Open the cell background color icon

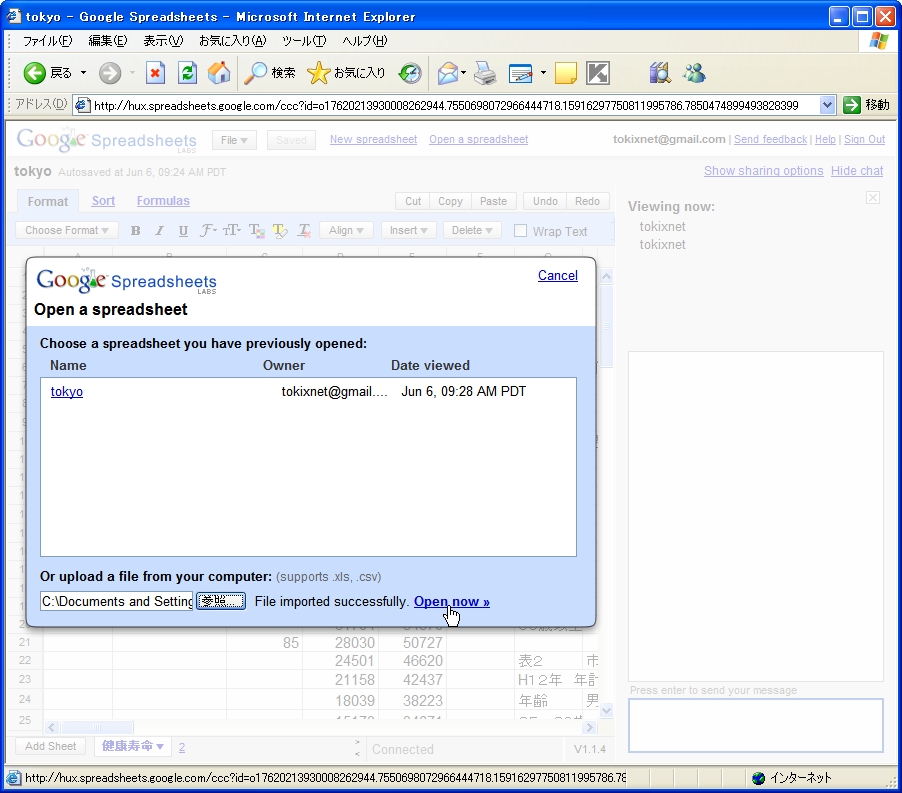tap(280, 231)
